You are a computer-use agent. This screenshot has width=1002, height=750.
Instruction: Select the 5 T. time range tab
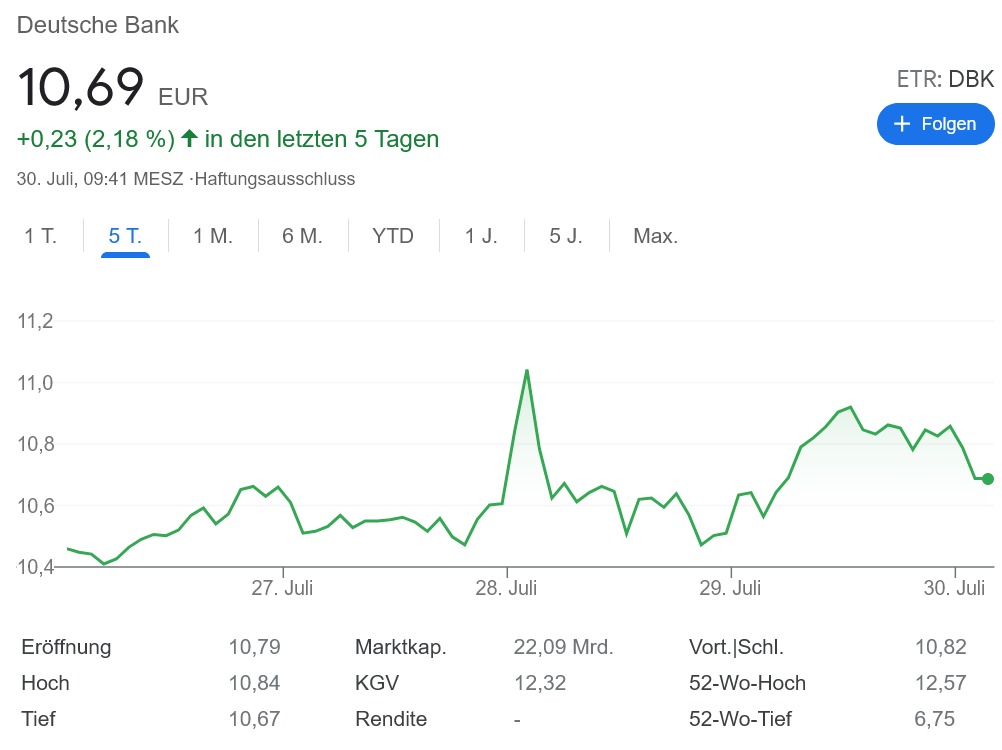(125, 237)
